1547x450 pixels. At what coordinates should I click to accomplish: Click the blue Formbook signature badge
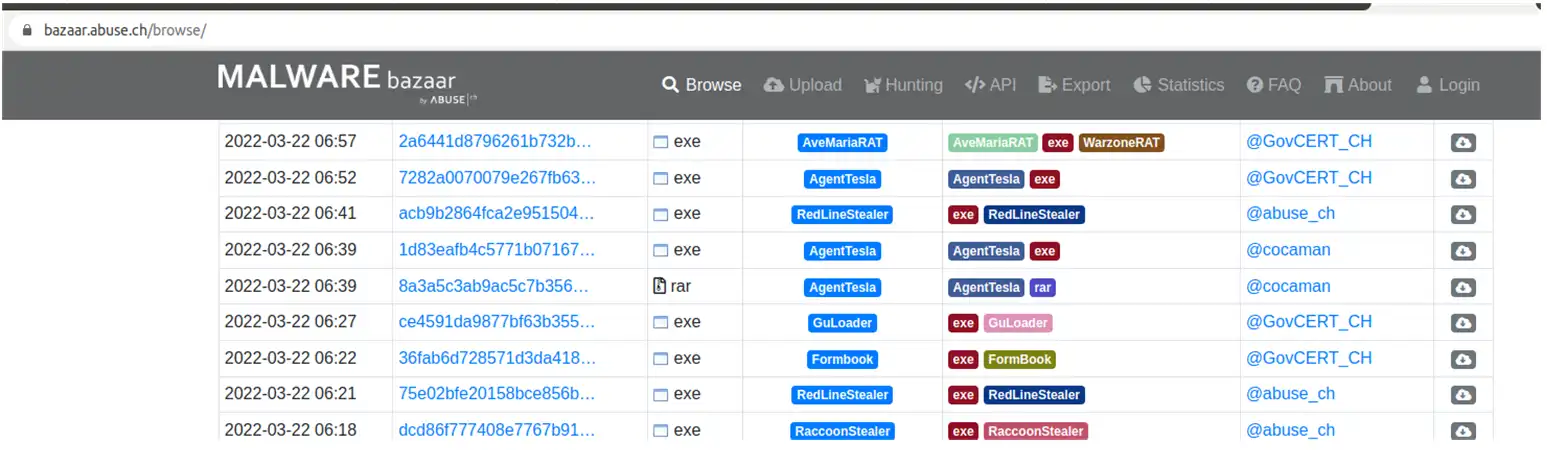point(843,359)
